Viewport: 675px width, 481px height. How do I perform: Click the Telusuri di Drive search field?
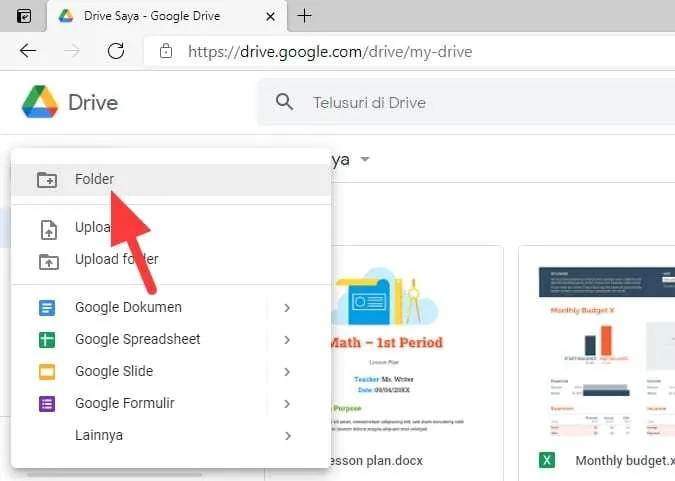(466, 102)
